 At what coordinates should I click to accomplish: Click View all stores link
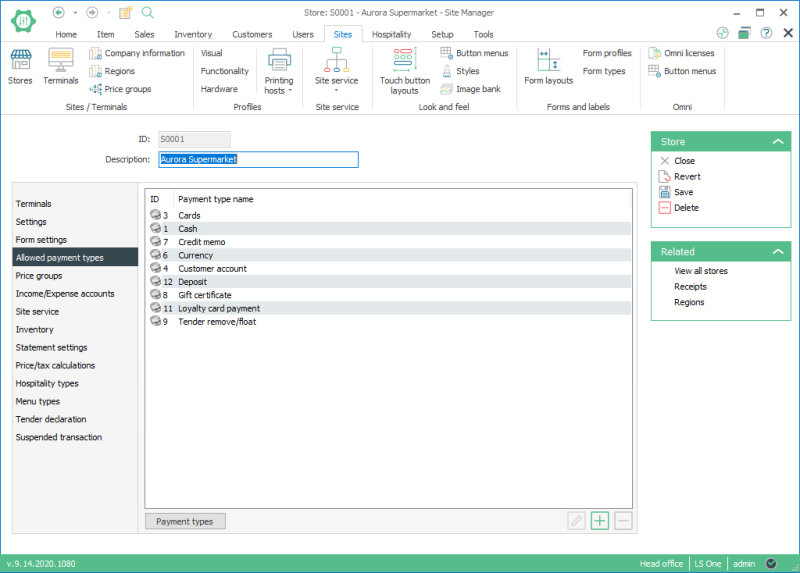[x=701, y=270]
